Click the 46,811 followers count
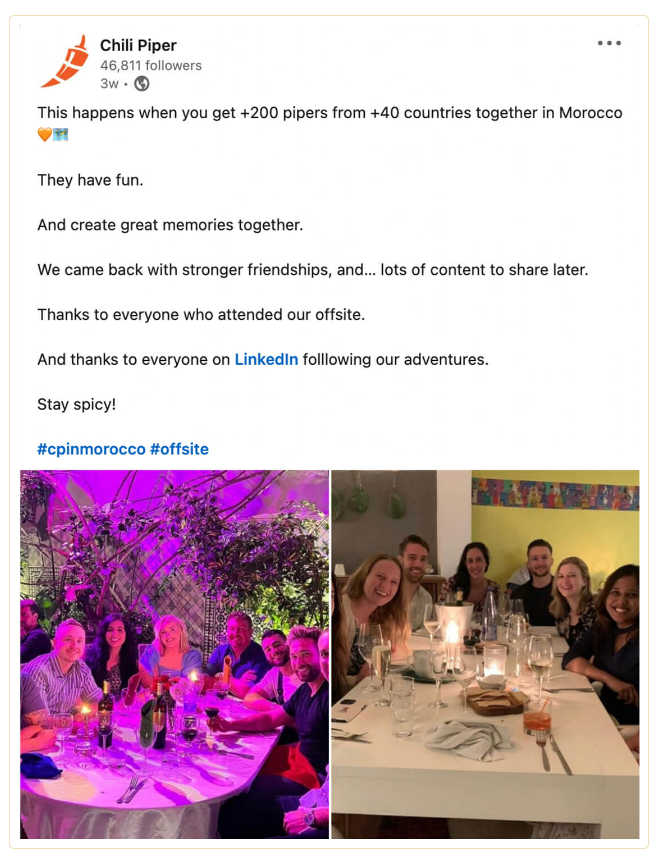The height and width of the screenshot is (858, 663). [151, 66]
